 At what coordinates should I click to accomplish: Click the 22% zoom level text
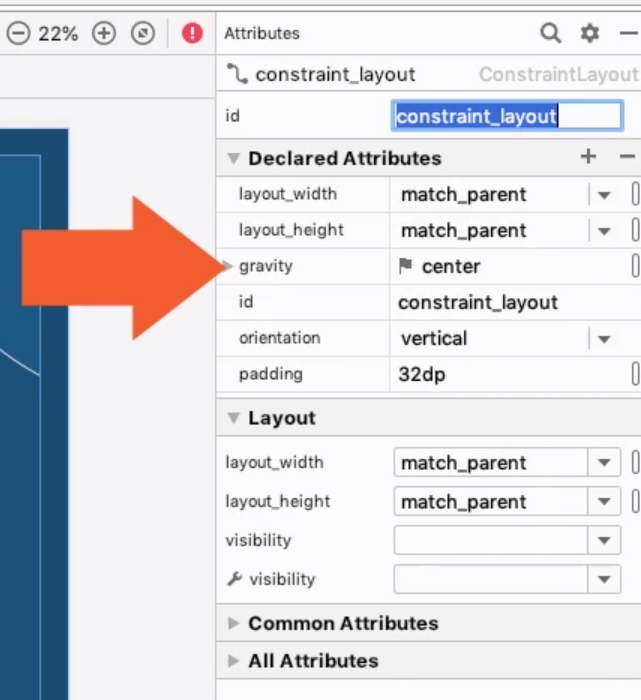click(58, 33)
